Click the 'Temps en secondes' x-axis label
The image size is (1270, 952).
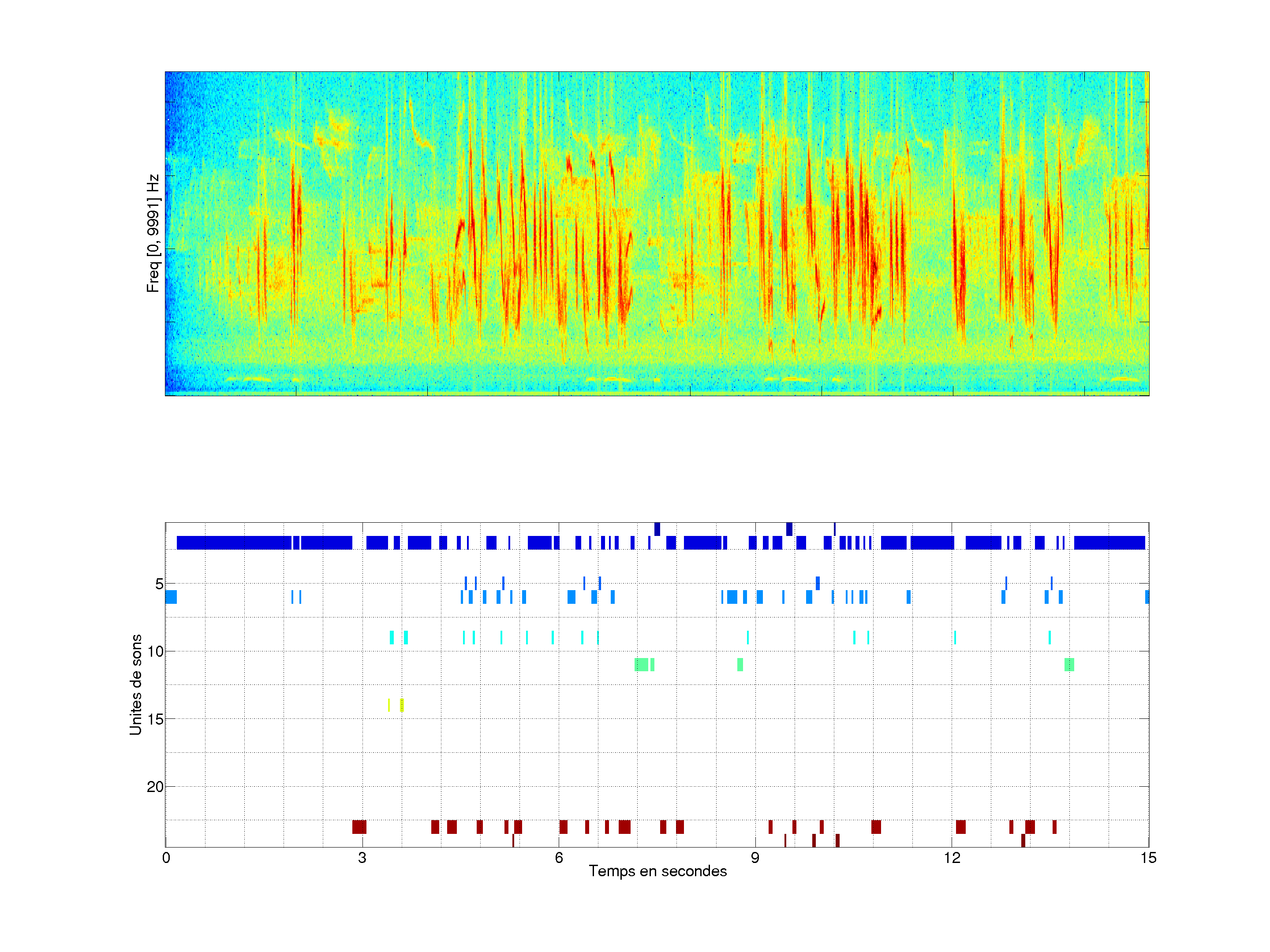[x=657, y=871]
